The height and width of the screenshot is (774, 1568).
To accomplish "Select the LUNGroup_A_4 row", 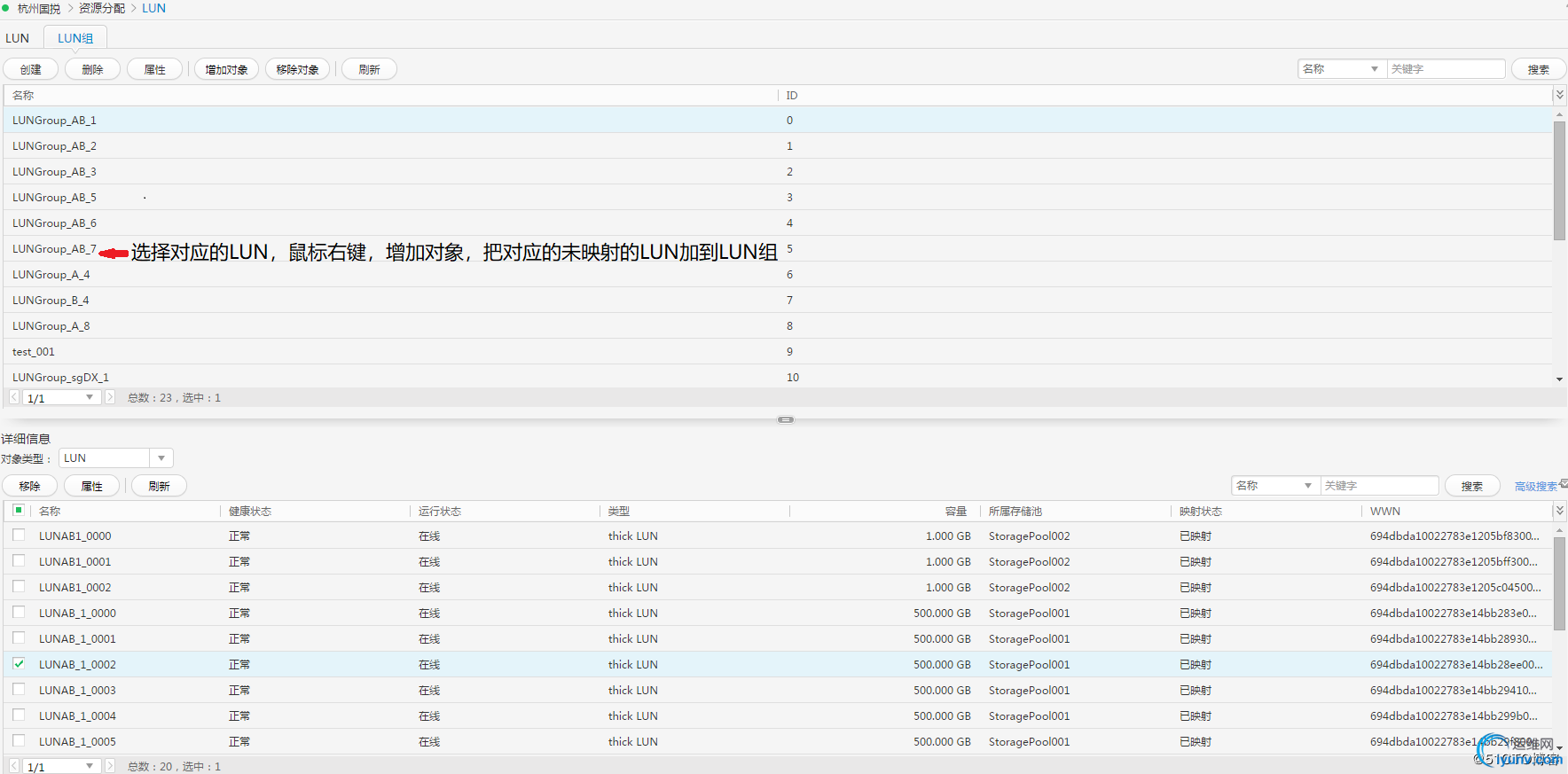I will 778,274.
